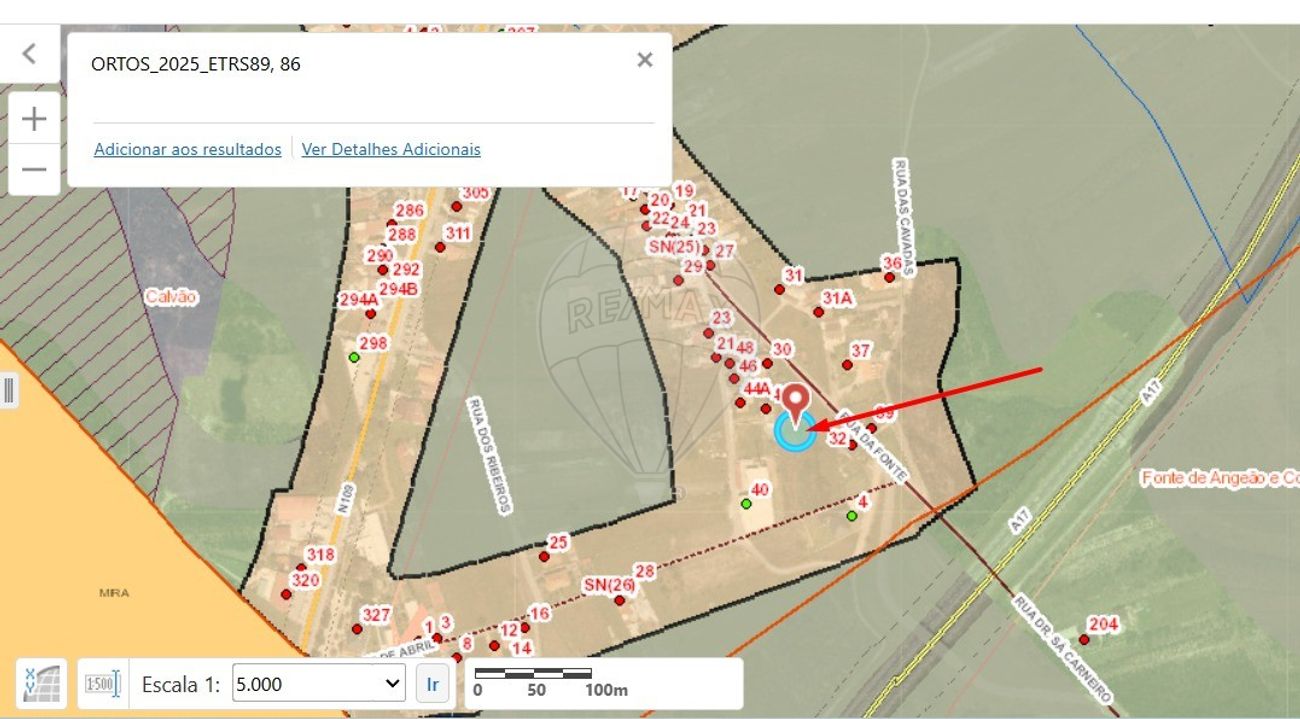1300x719 pixels.
Task: Zoom out using the minus button
Action: [x=34, y=169]
